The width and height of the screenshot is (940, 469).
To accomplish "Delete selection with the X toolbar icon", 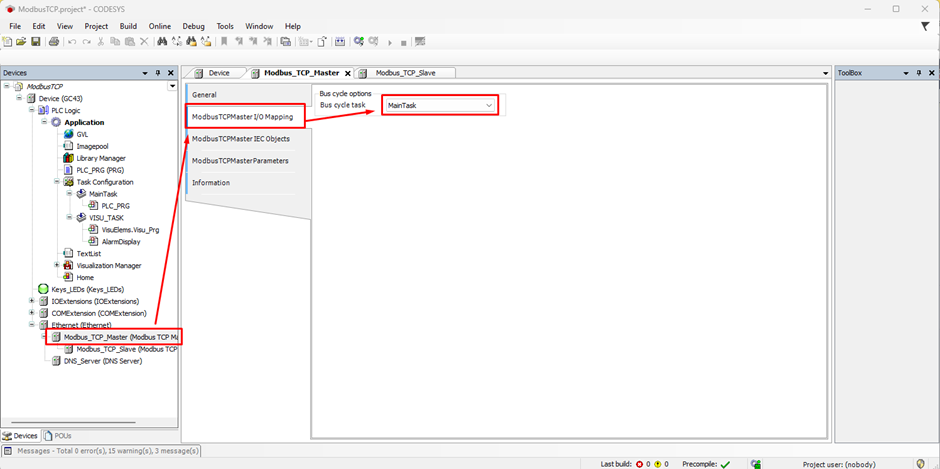I will coord(144,41).
